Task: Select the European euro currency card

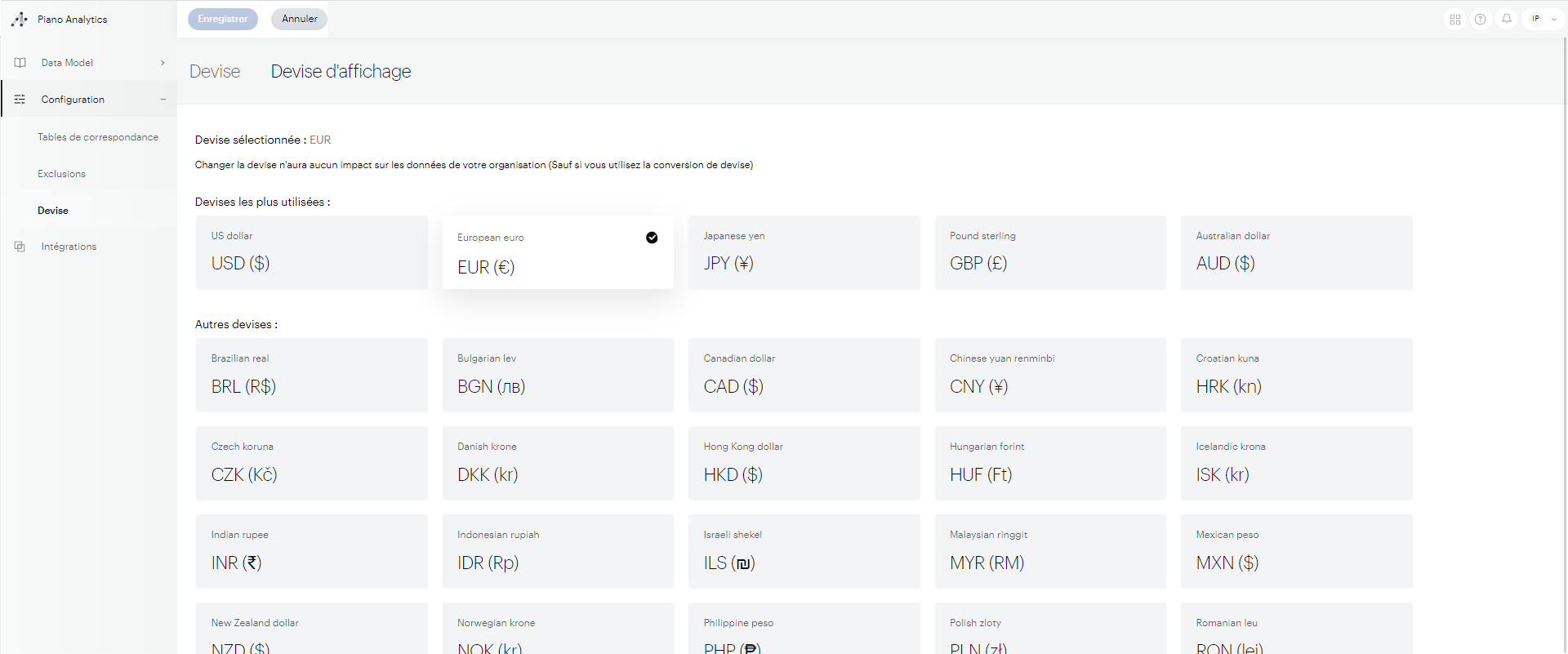Action: [x=558, y=252]
